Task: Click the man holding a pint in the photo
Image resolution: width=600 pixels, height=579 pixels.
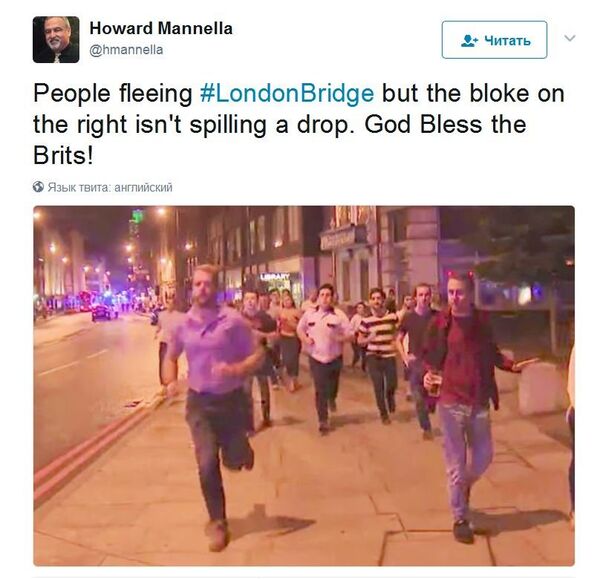Action: (x=466, y=398)
